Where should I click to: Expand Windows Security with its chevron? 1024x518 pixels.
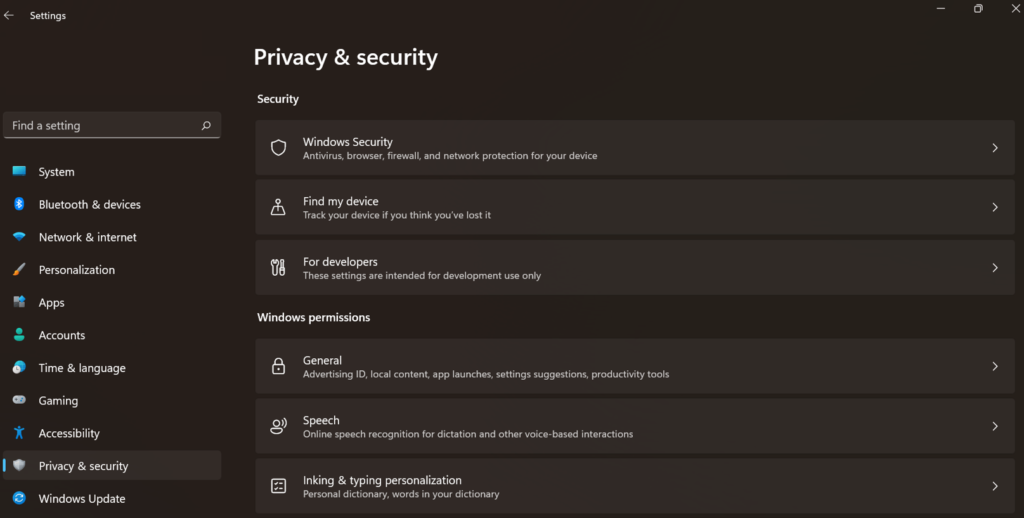(x=995, y=148)
